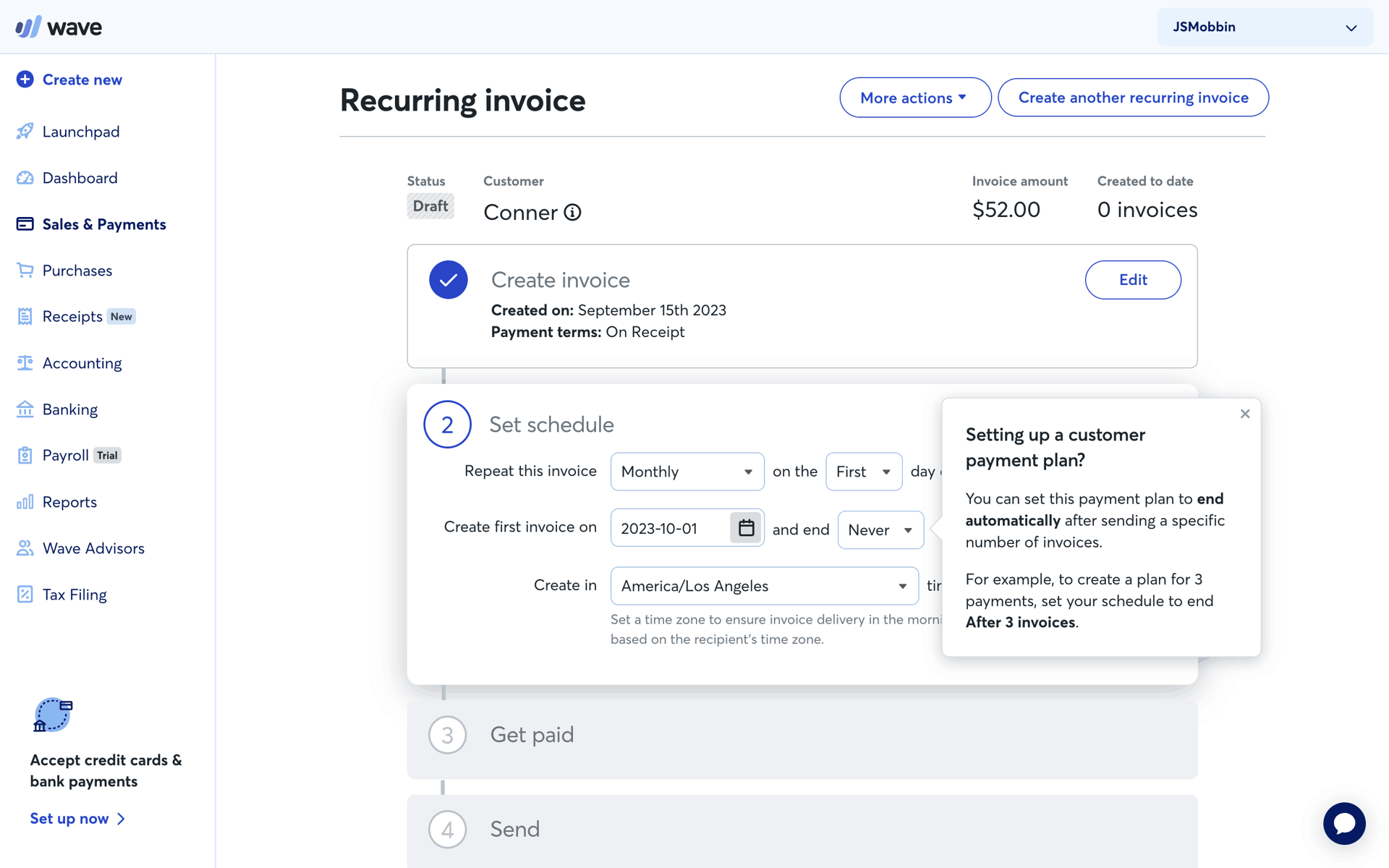Click the Set schedule heading
The height and width of the screenshot is (868, 1389).
[x=551, y=425]
